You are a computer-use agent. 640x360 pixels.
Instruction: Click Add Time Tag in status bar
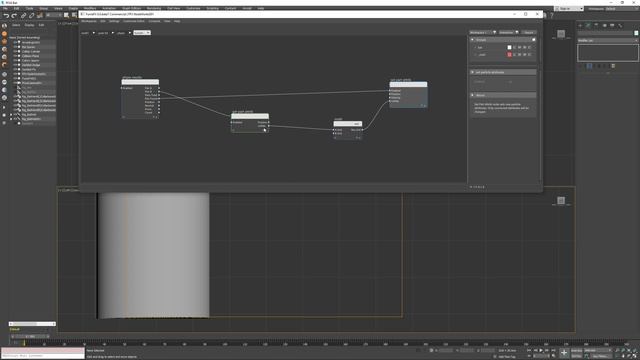(x=507, y=357)
